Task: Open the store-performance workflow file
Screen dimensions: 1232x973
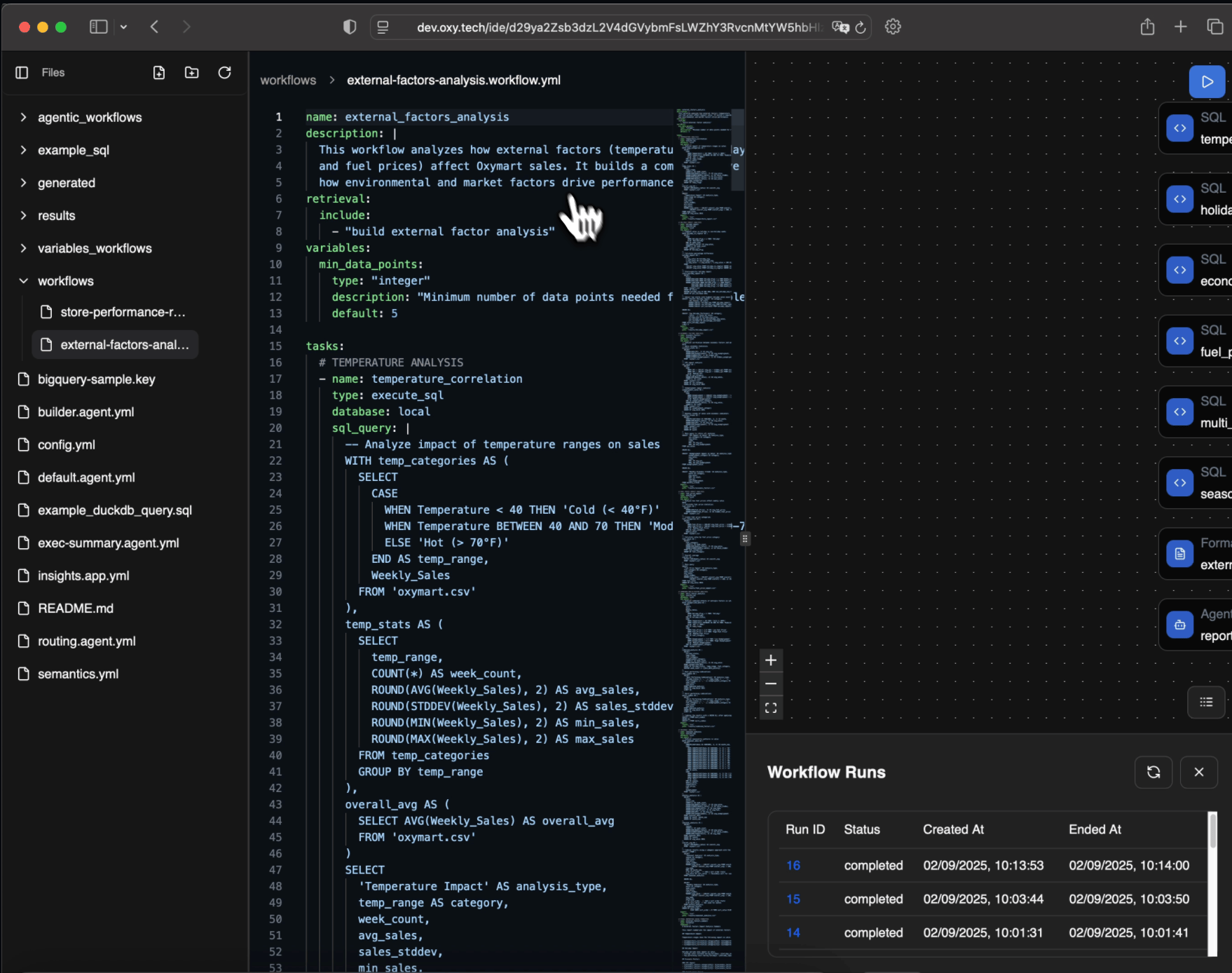Action: click(123, 312)
